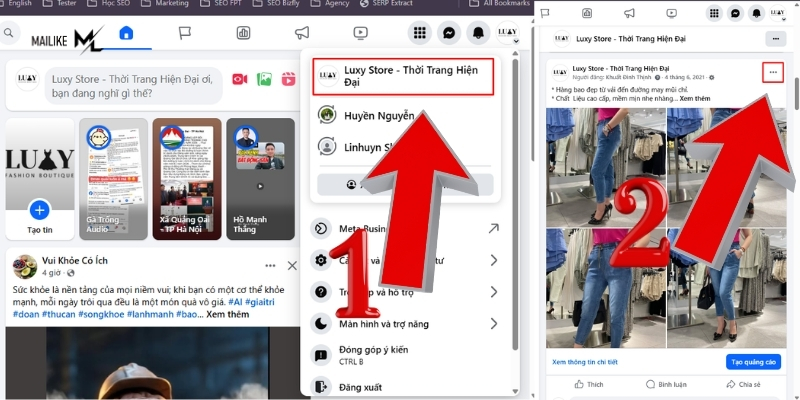Create a reel from composer
Viewport: 800px width, 400px height.
click(x=288, y=79)
